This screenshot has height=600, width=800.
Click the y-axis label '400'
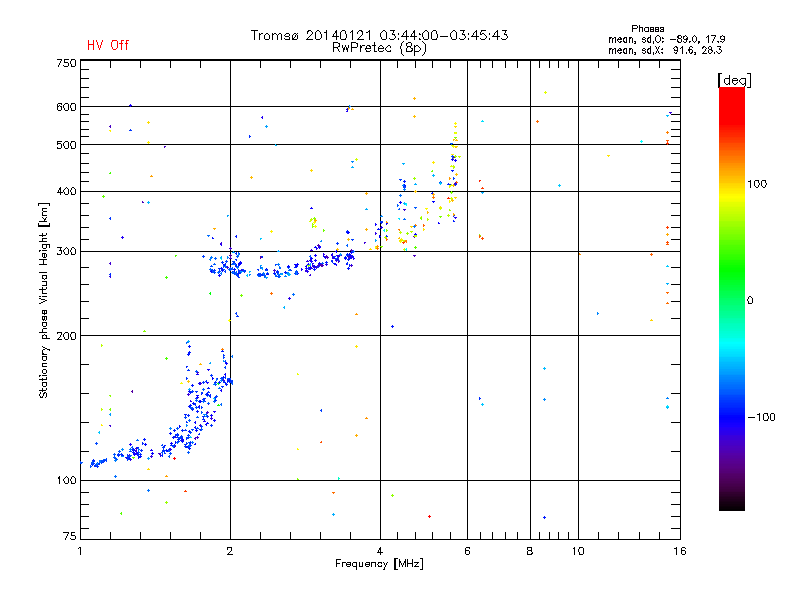coord(66,192)
